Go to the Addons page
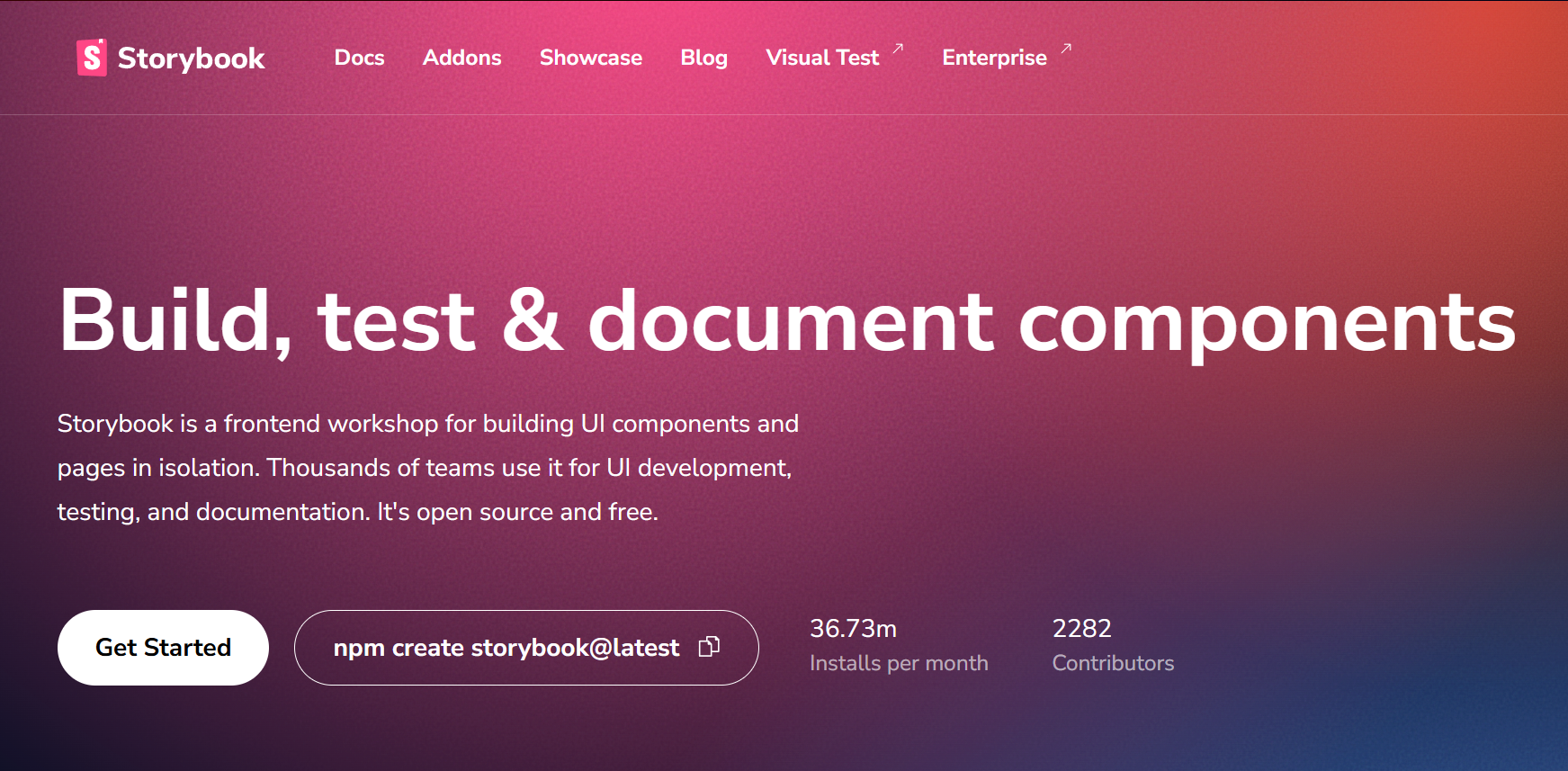The image size is (1568, 771). (461, 58)
